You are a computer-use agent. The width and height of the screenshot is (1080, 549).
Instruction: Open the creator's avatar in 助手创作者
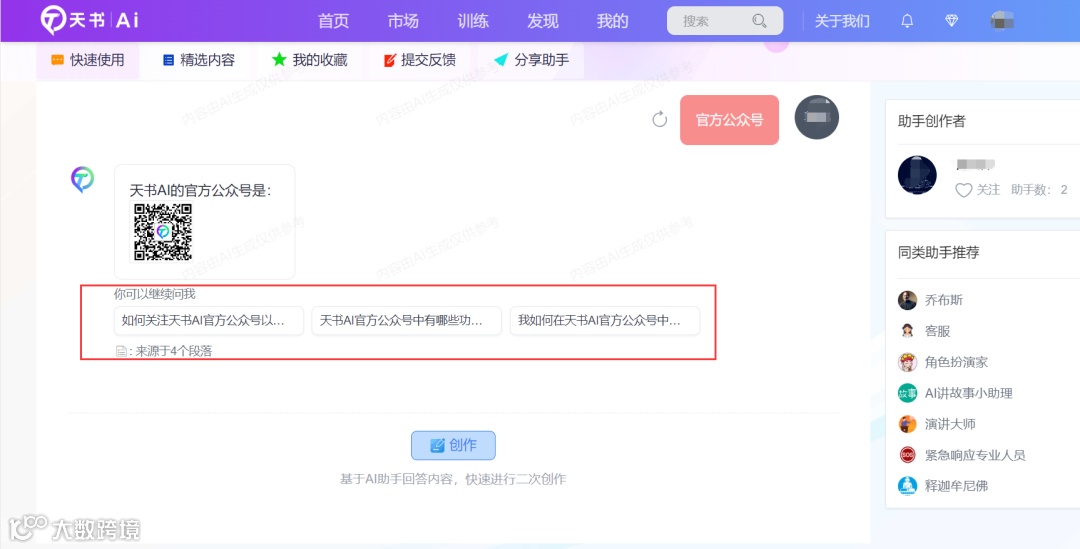[917, 175]
